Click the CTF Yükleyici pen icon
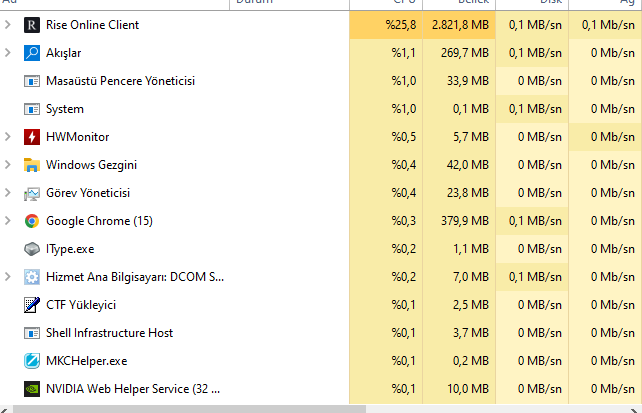The width and height of the screenshot is (642, 413). pyautogui.click(x=32, y=305)
